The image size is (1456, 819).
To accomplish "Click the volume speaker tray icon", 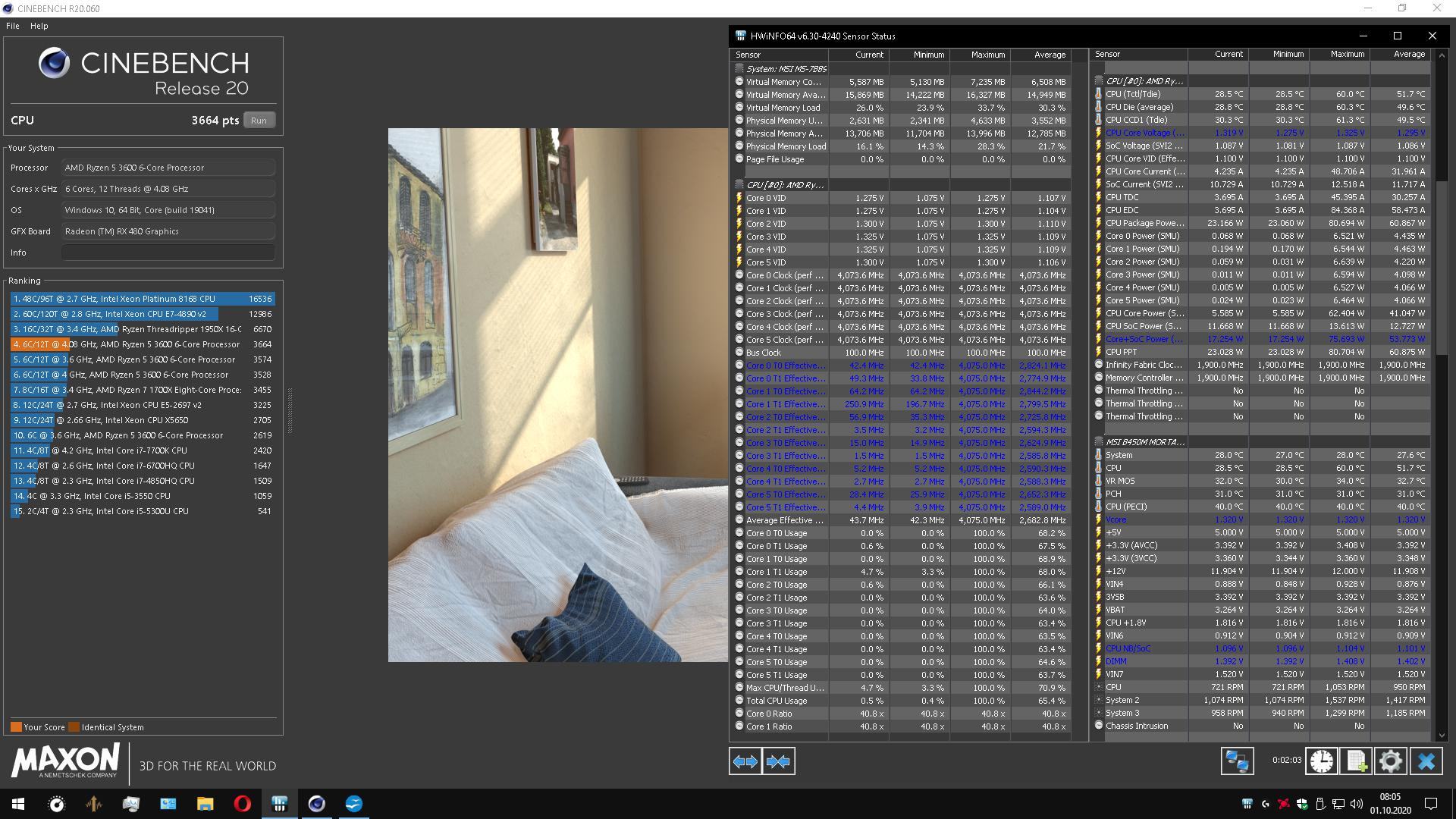I will (x=1356, y=804).
